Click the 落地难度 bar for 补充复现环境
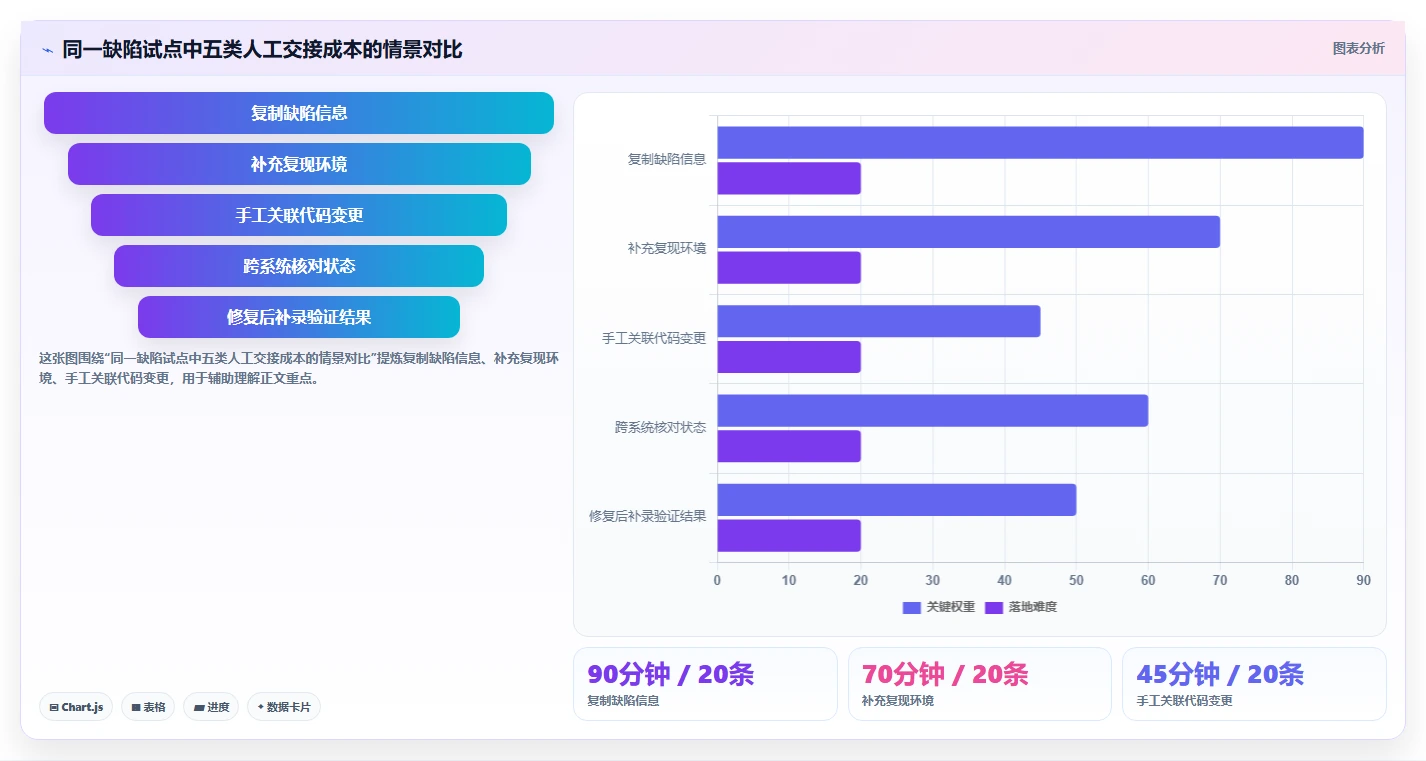Image resolution: width=1426 pixels, height=761 pixels. point(789,267)
